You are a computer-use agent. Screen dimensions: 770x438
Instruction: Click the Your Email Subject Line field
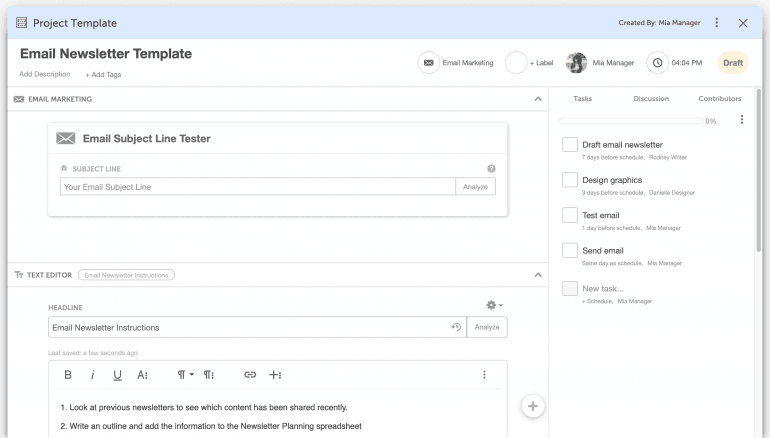coord(257,187)
